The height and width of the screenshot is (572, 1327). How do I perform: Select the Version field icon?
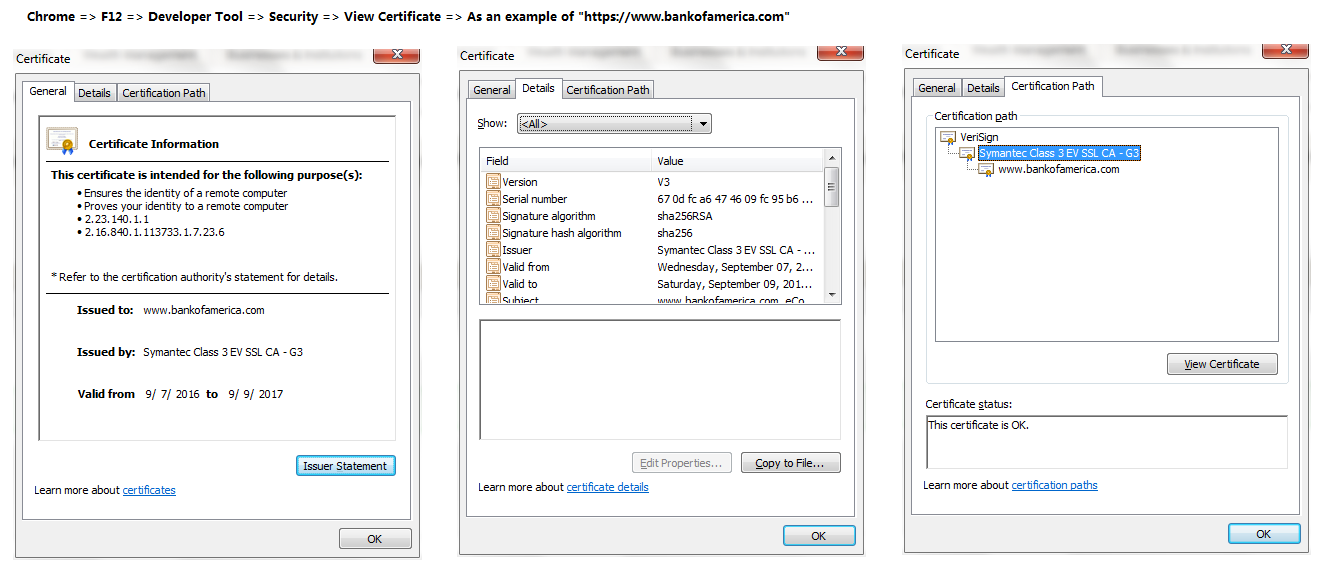(x=493, y=182)
